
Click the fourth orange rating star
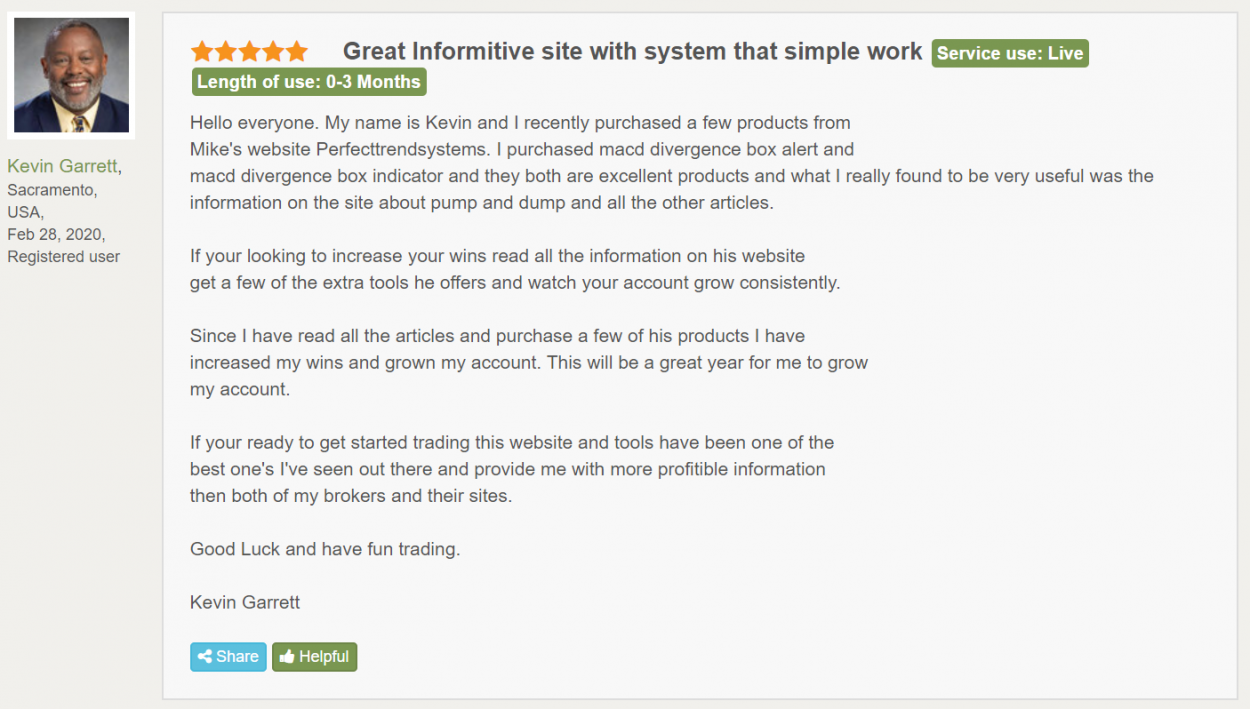pyautogui.click(x=273, y=51)
